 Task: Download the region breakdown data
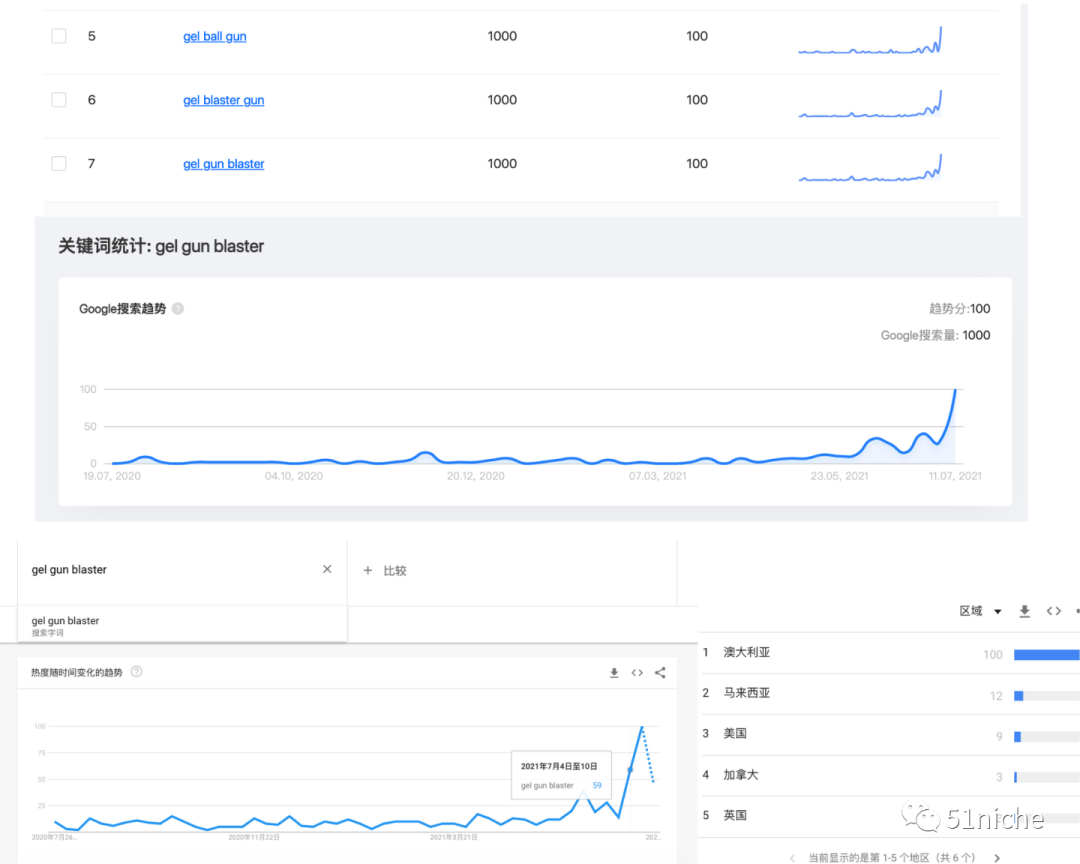click(1024, 611)
